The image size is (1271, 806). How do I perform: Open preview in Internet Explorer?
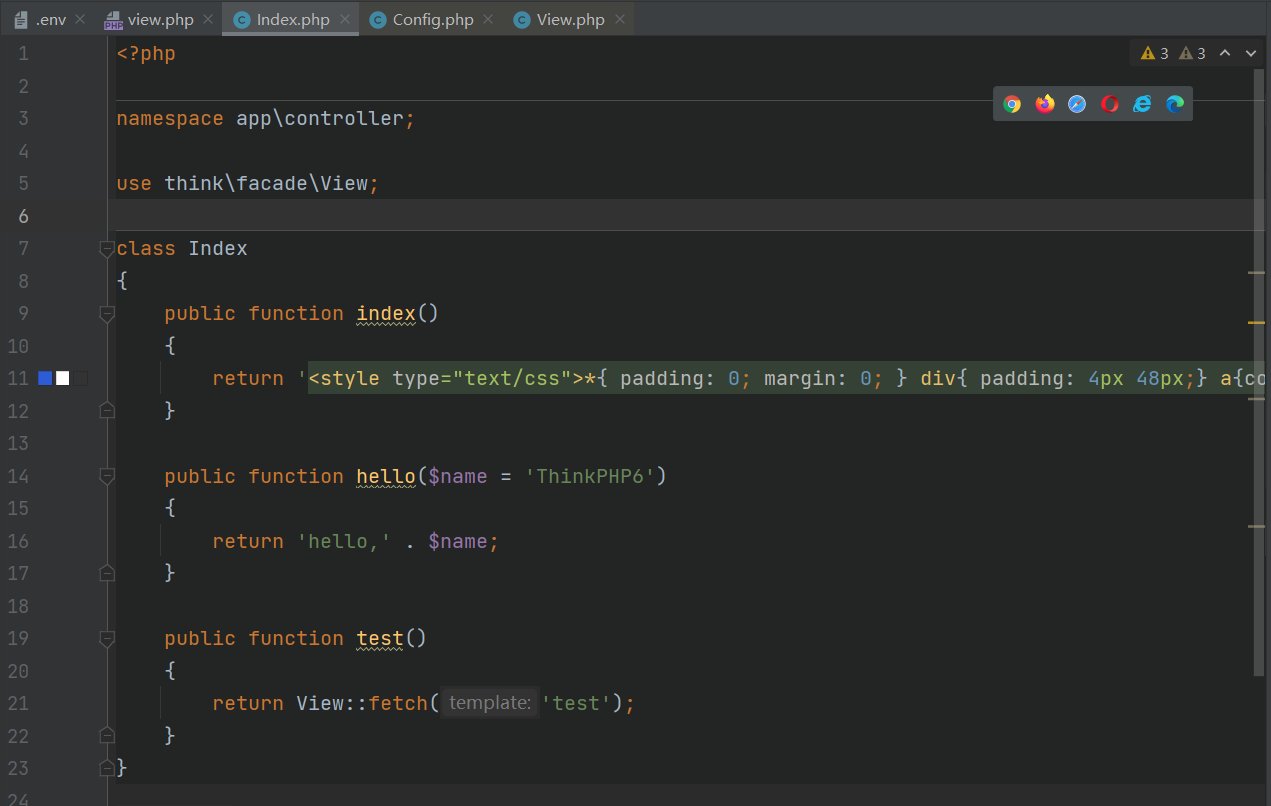[x=1142, y=104]
